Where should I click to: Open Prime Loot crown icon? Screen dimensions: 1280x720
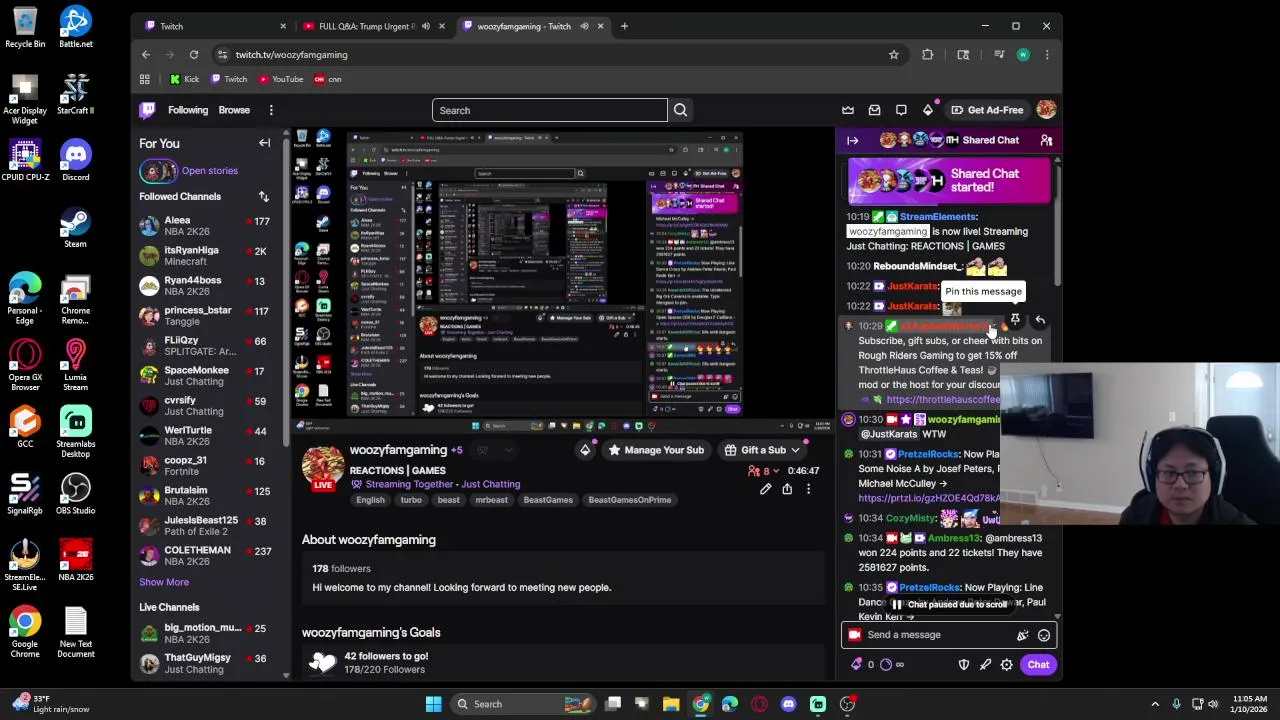coord(848,110)
